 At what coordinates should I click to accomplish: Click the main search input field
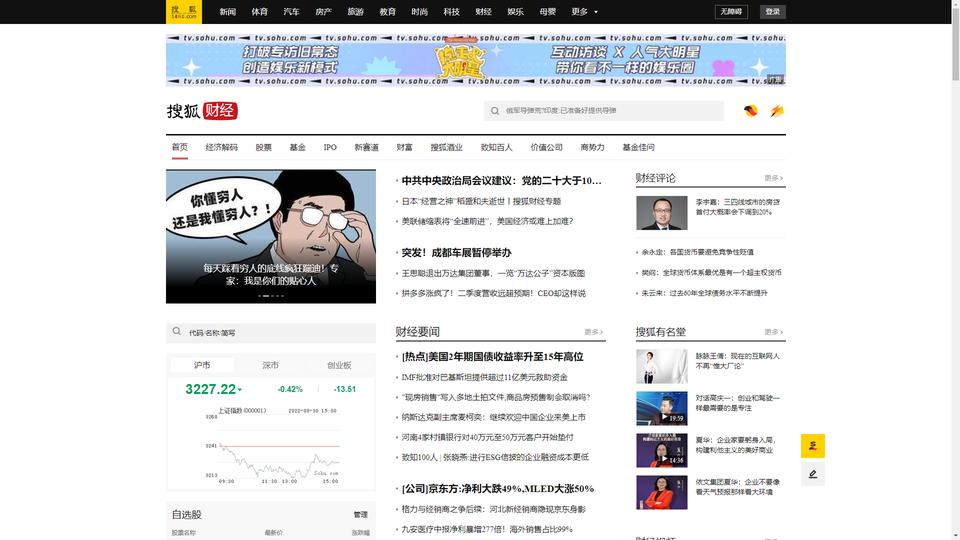pos(604,111)
